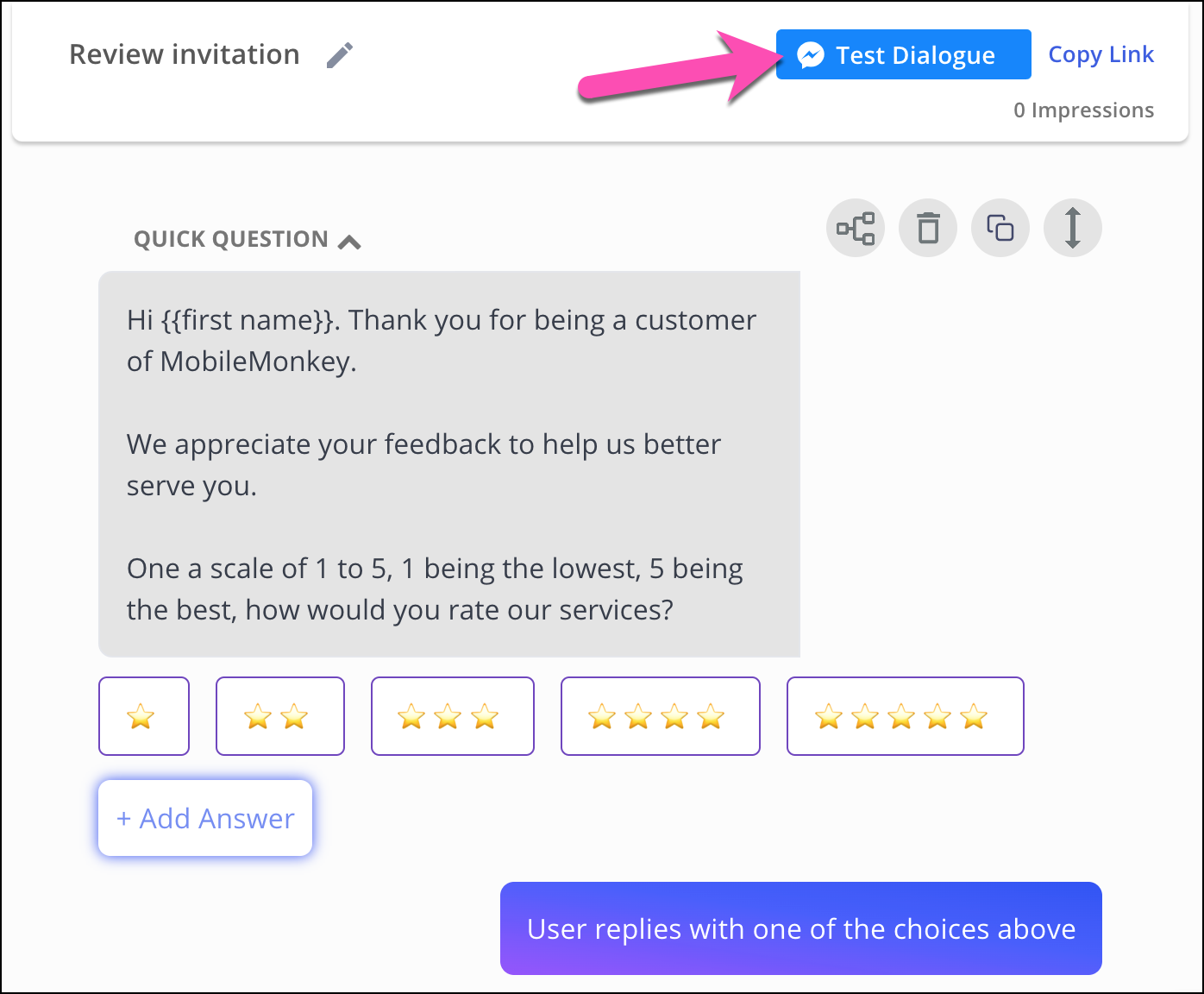Viewport: 1204px width, 994px height.
Task: Click the 'Review invitation' dialogue title
Action: [x=185, y=54]
